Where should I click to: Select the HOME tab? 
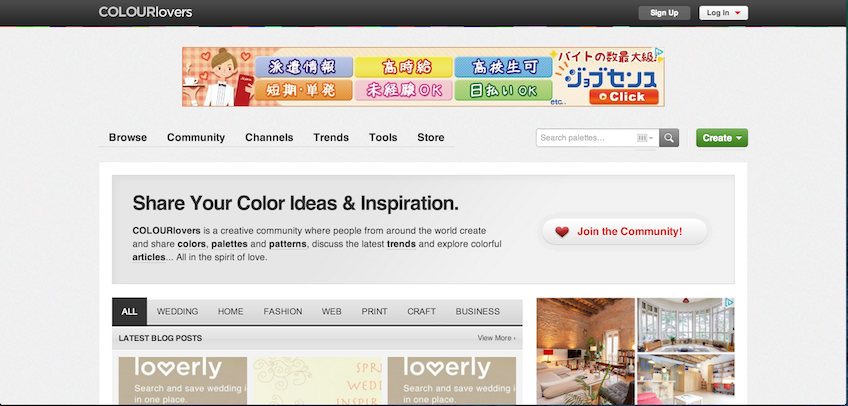(230, 311)
